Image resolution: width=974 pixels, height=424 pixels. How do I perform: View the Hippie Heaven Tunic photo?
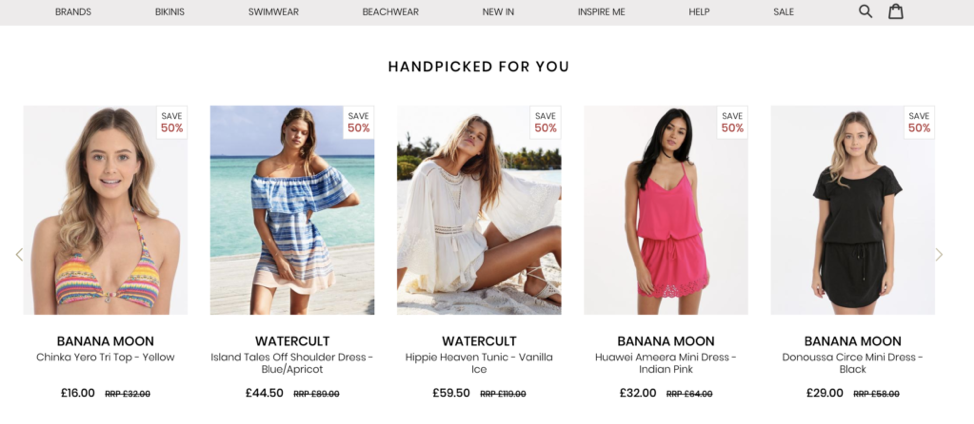click(479, 210)
